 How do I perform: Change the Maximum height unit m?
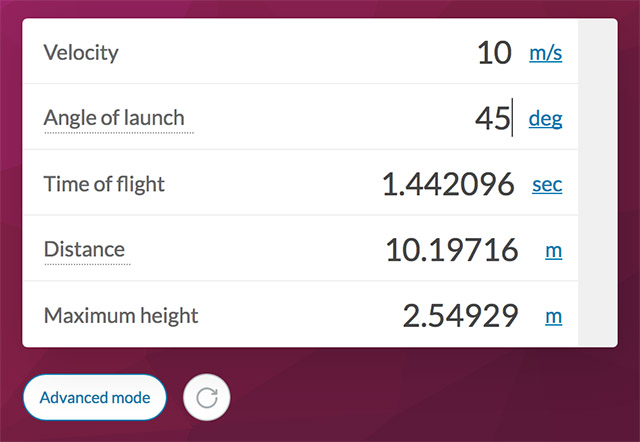[x=553, y=316]
